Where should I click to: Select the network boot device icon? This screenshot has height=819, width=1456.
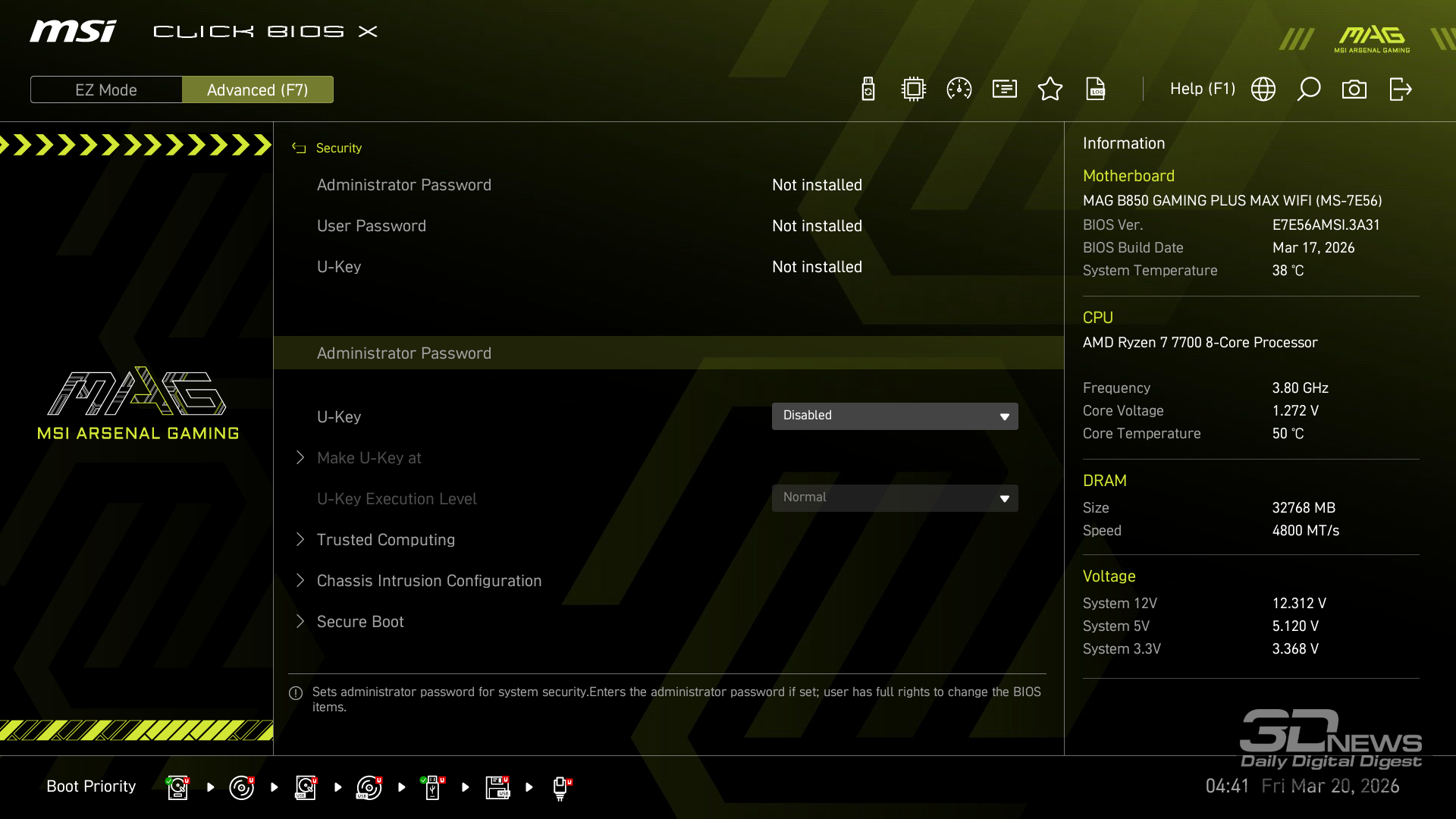560,787
